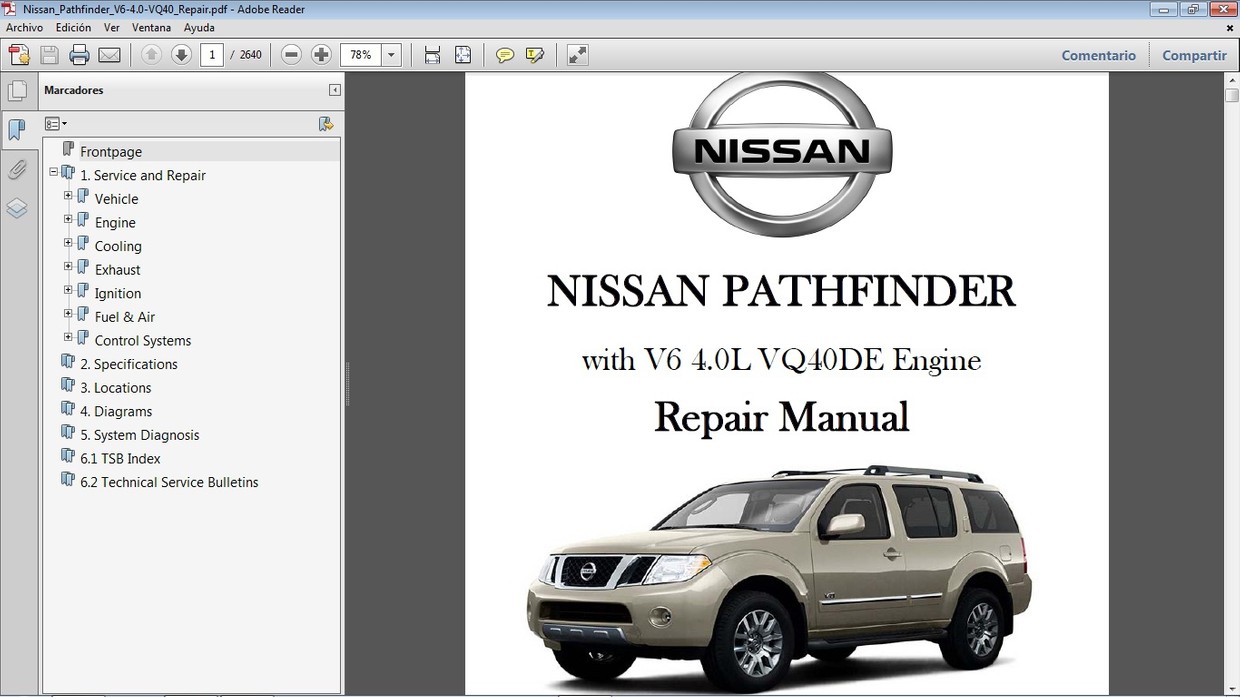Open the zoom percentage dropdown arrow

point(391,55)
